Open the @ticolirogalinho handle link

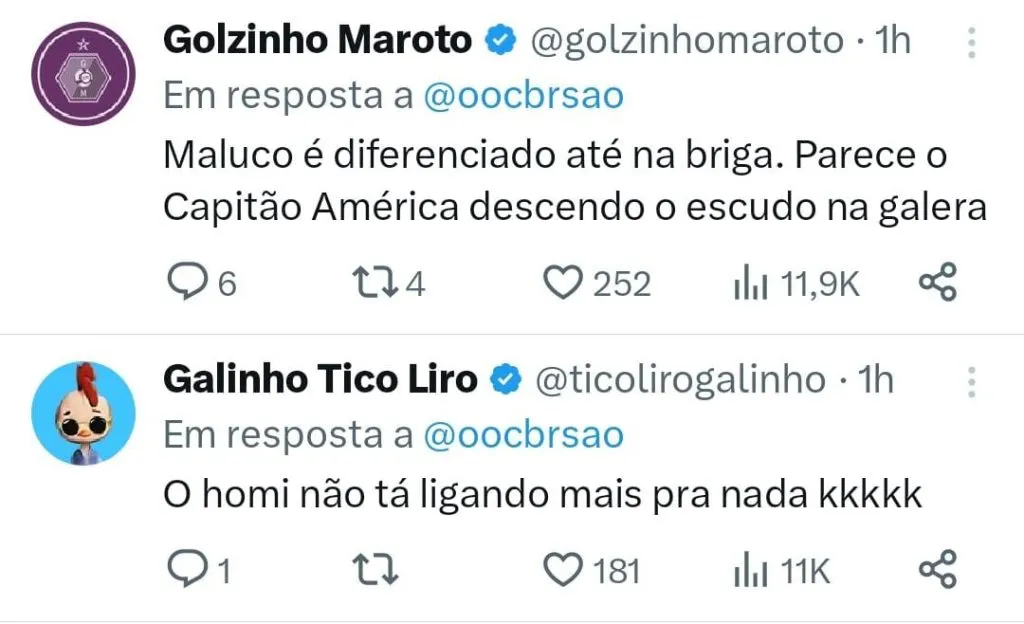pos(681,380)
